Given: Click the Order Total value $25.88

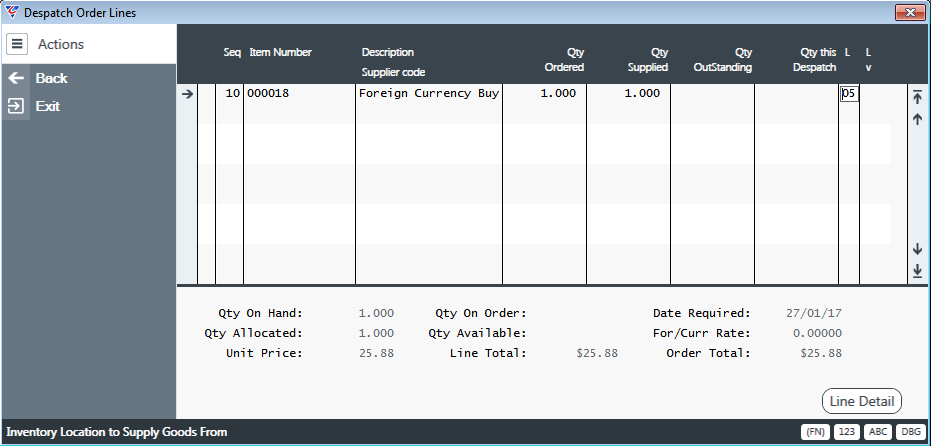Looking at the screenshot, I should click(821, 353).
